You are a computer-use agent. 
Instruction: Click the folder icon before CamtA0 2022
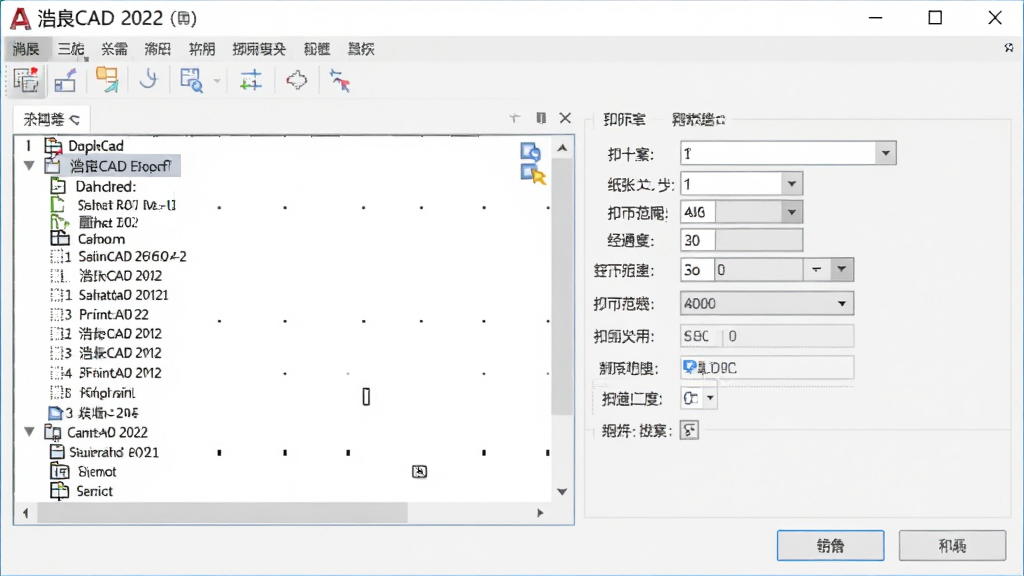pos(52,432)
